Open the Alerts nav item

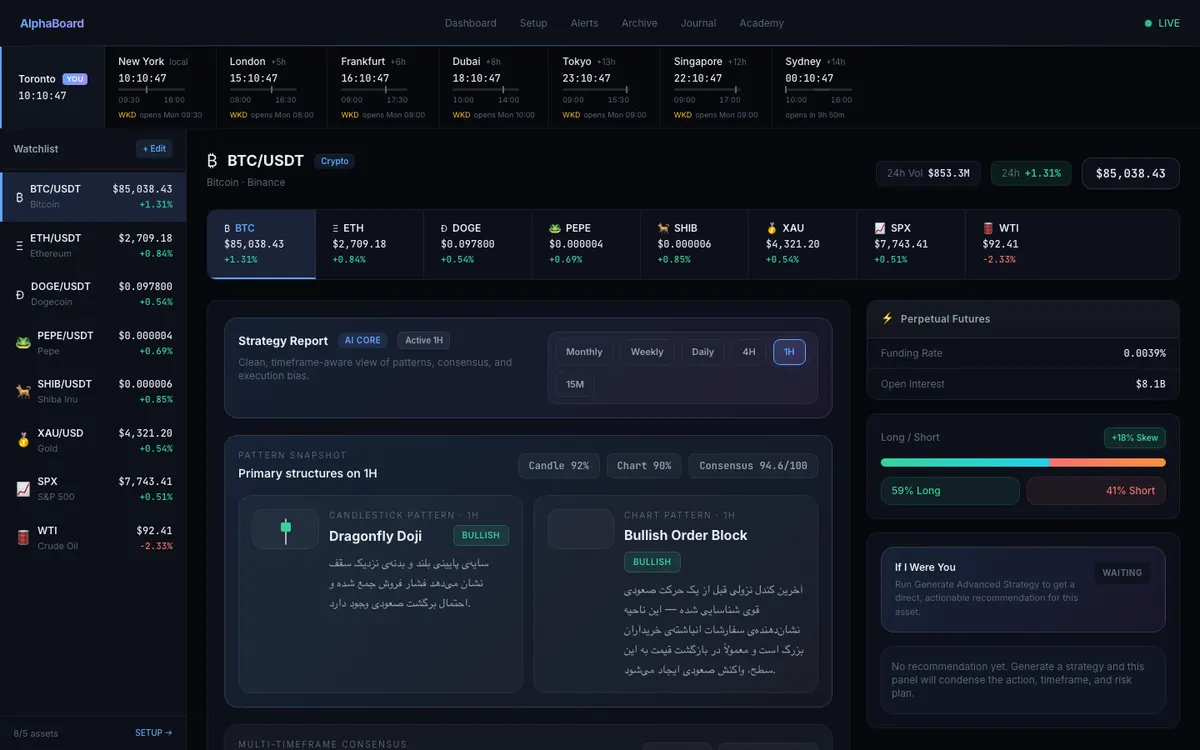click(x=585, y=23)
